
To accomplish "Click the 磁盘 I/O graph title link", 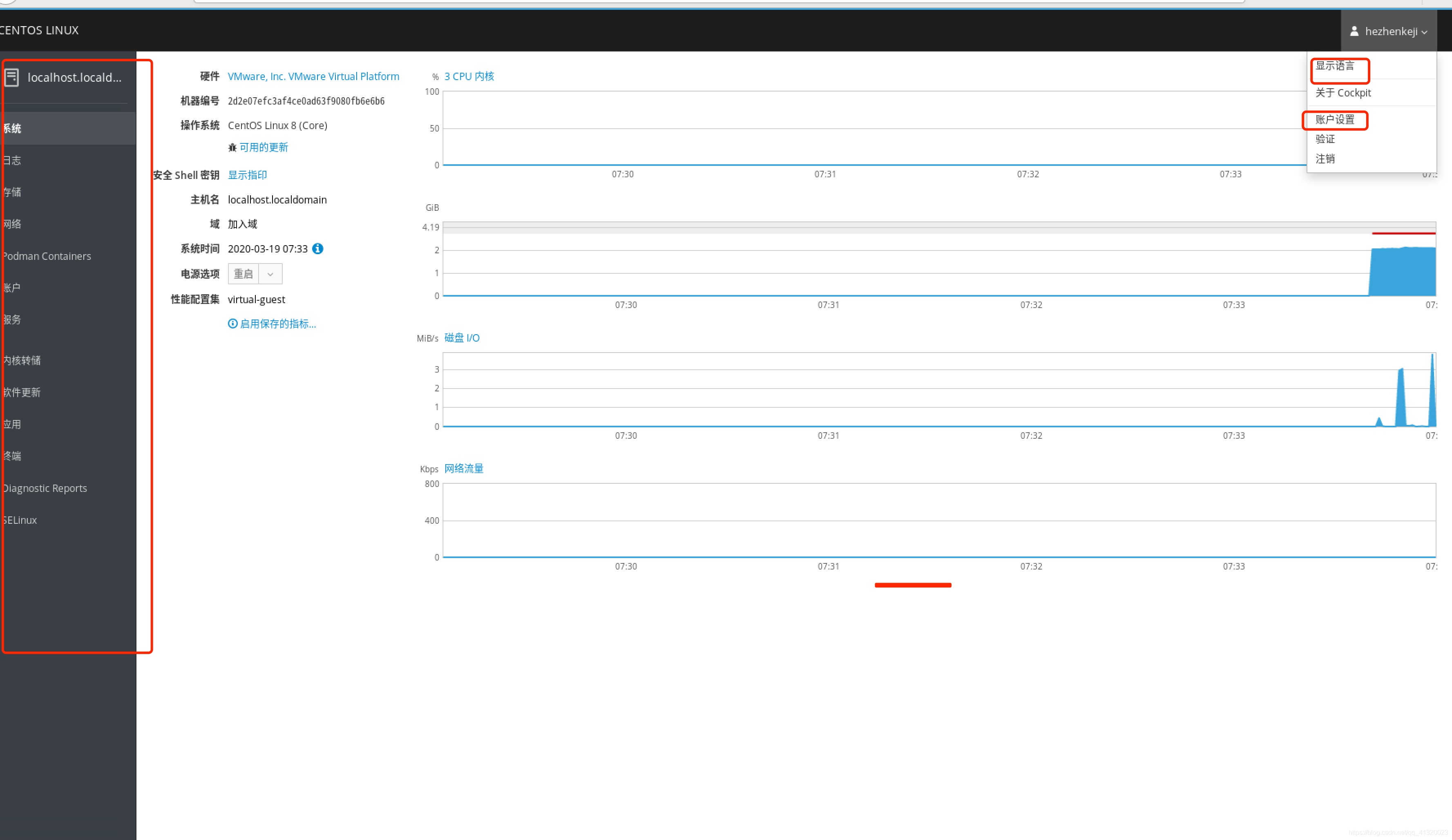I will (462, 337).
